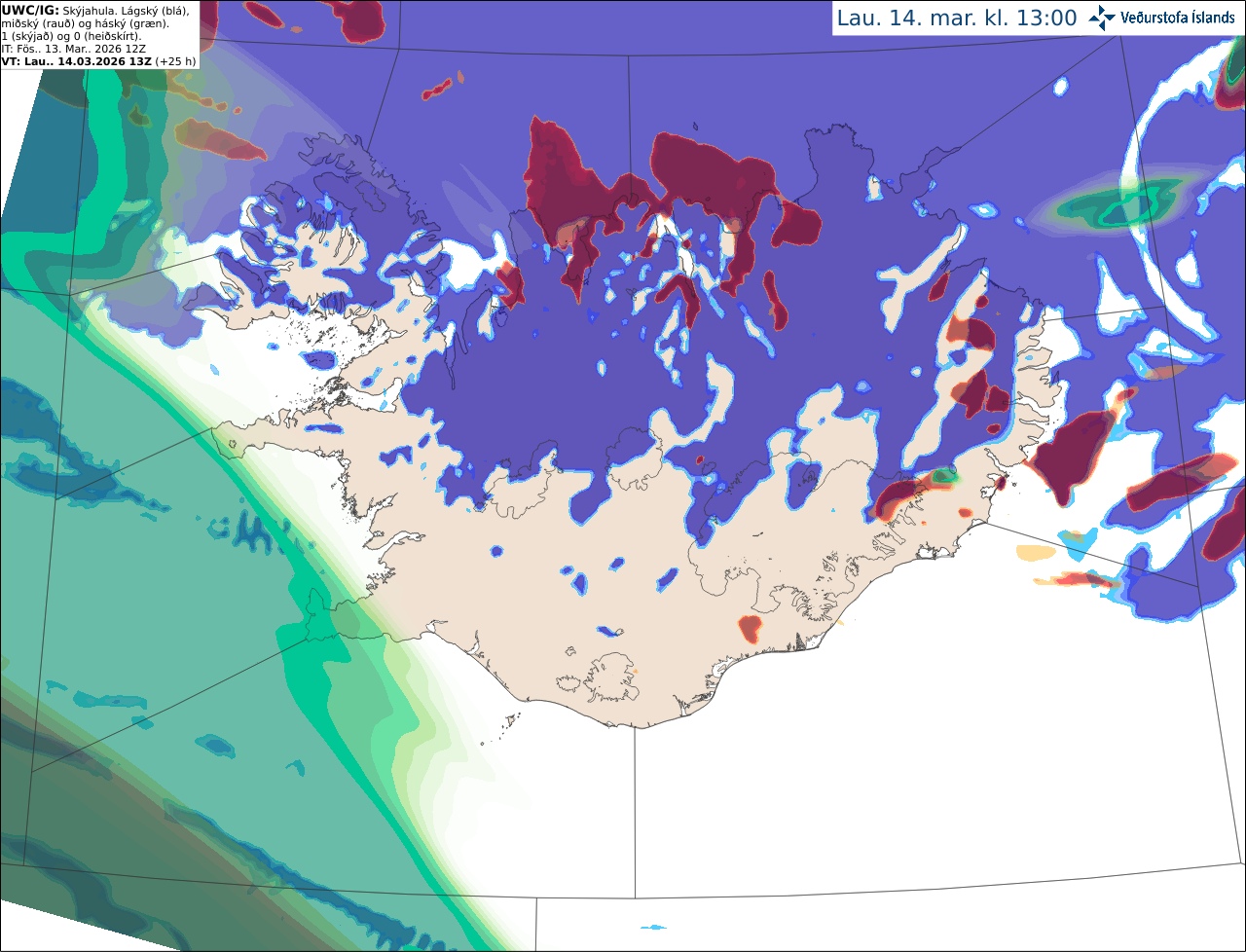Screen dimensions: 1246x952
Task: Click the "IT: Fös.. 13. Mar.. 2026 12Z" line
Action: (x=73, y=49)
